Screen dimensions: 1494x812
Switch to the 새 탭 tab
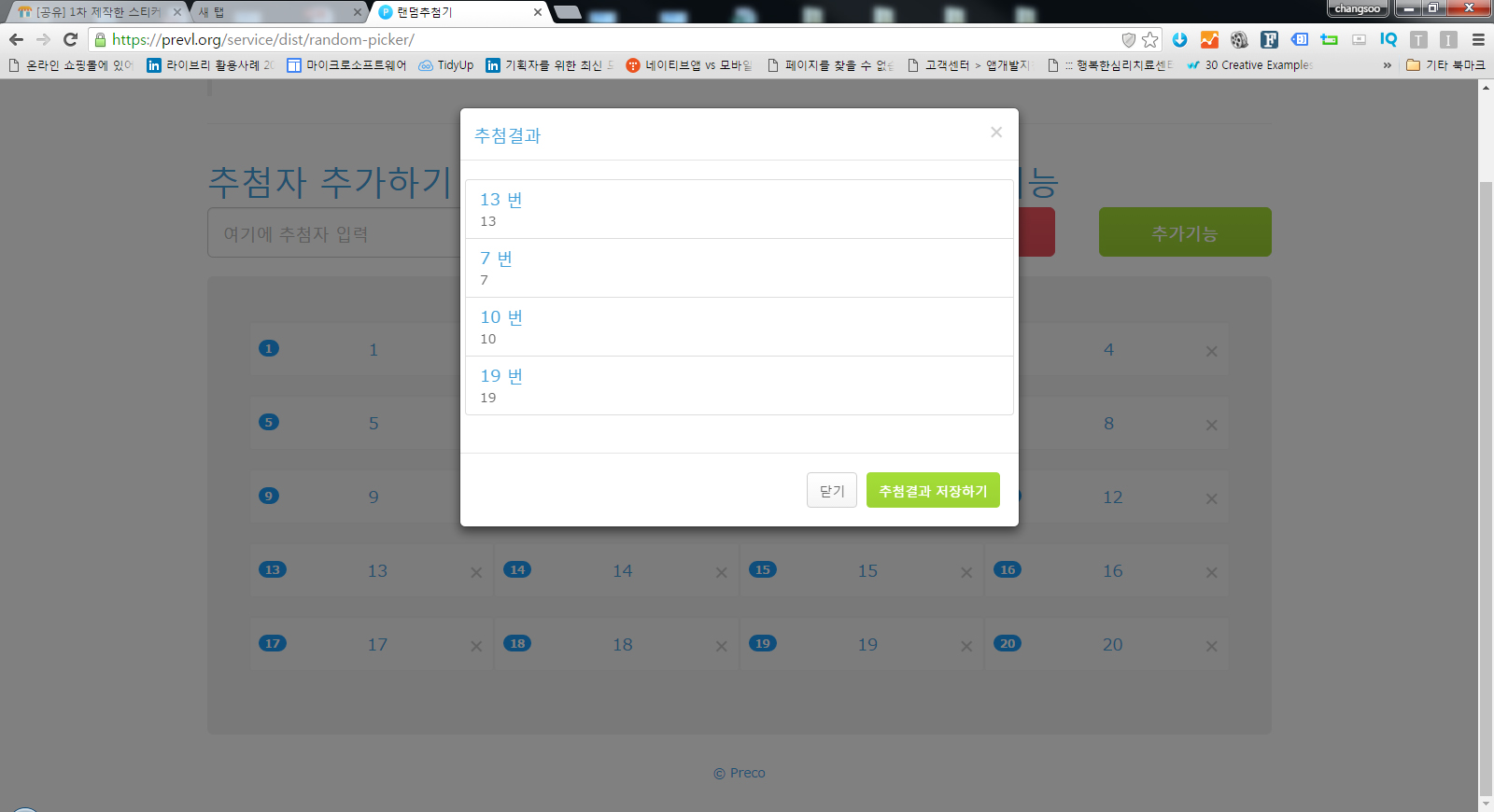(x=271, y=12)
